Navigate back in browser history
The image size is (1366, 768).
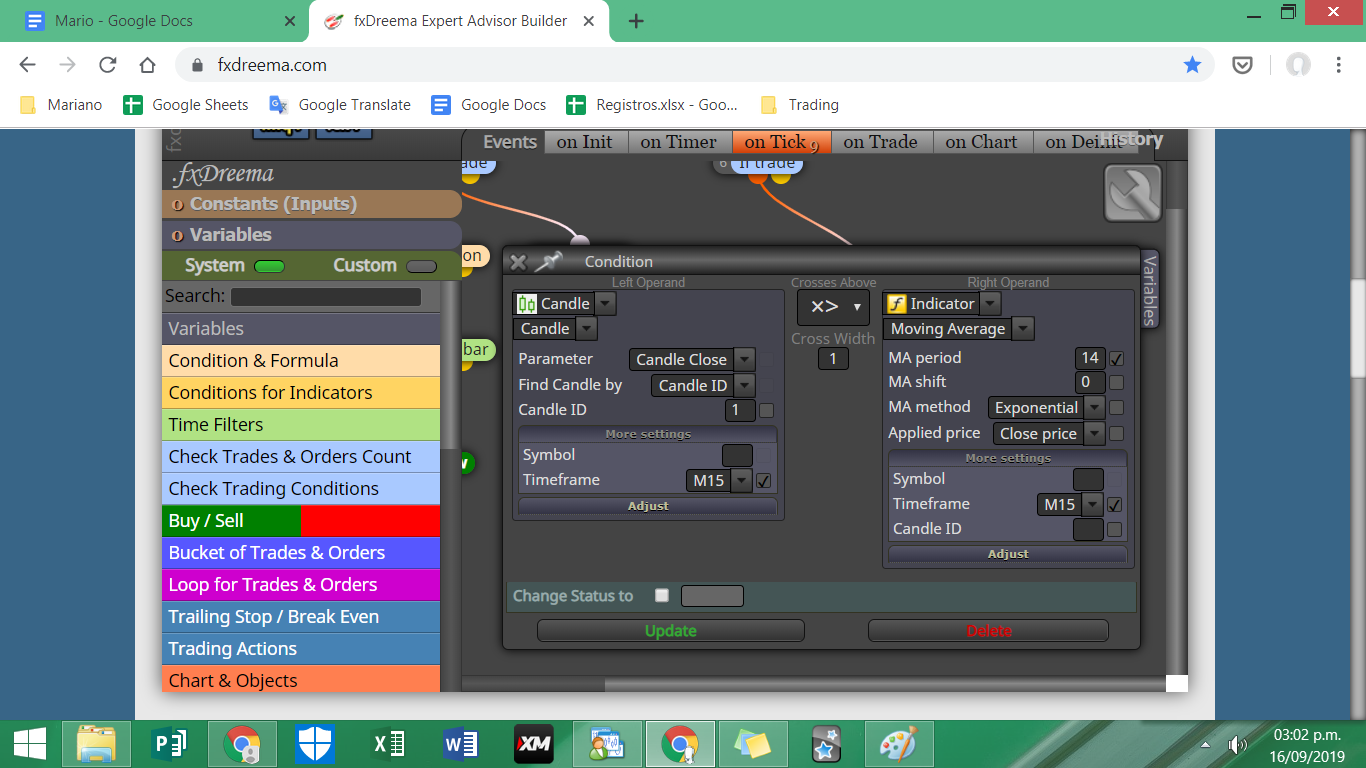(x=27, y=65)
